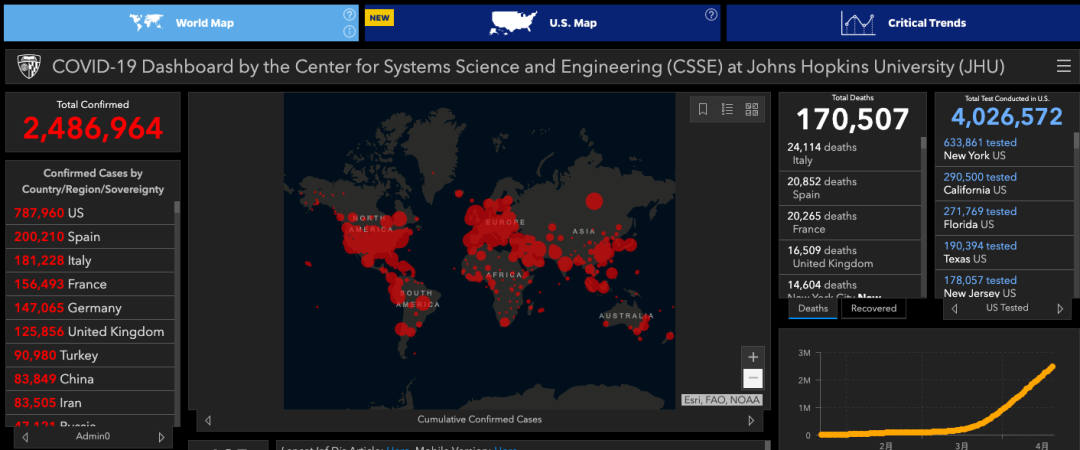The width and height of the screenshot is (1080, 450).
Task: Click the U.S. Map help question icon
Action: pos(711,14)
